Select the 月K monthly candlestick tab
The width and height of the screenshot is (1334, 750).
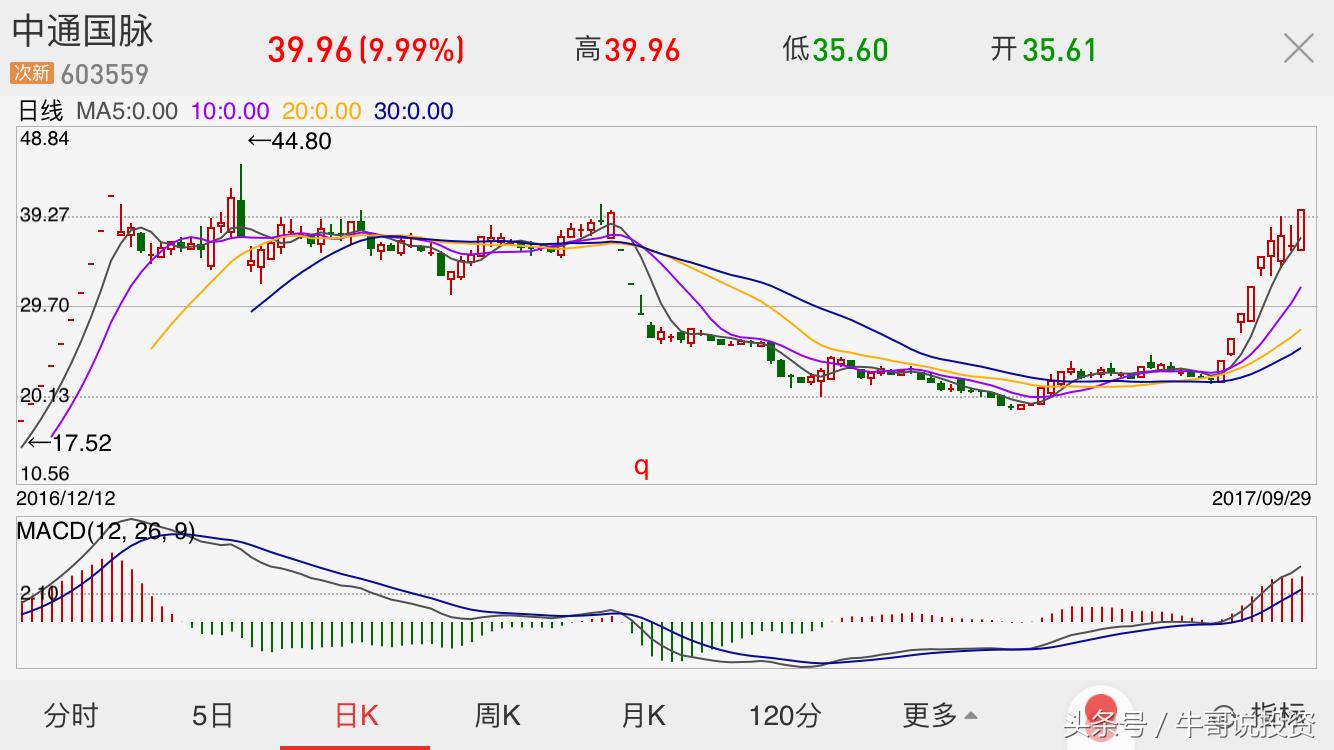click(643, 715)
